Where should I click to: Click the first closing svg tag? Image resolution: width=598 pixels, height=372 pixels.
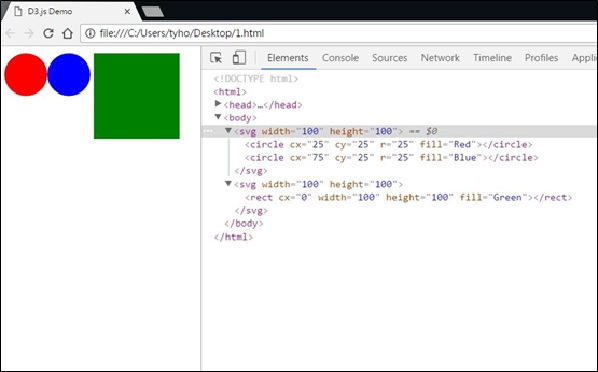(251, 171)
